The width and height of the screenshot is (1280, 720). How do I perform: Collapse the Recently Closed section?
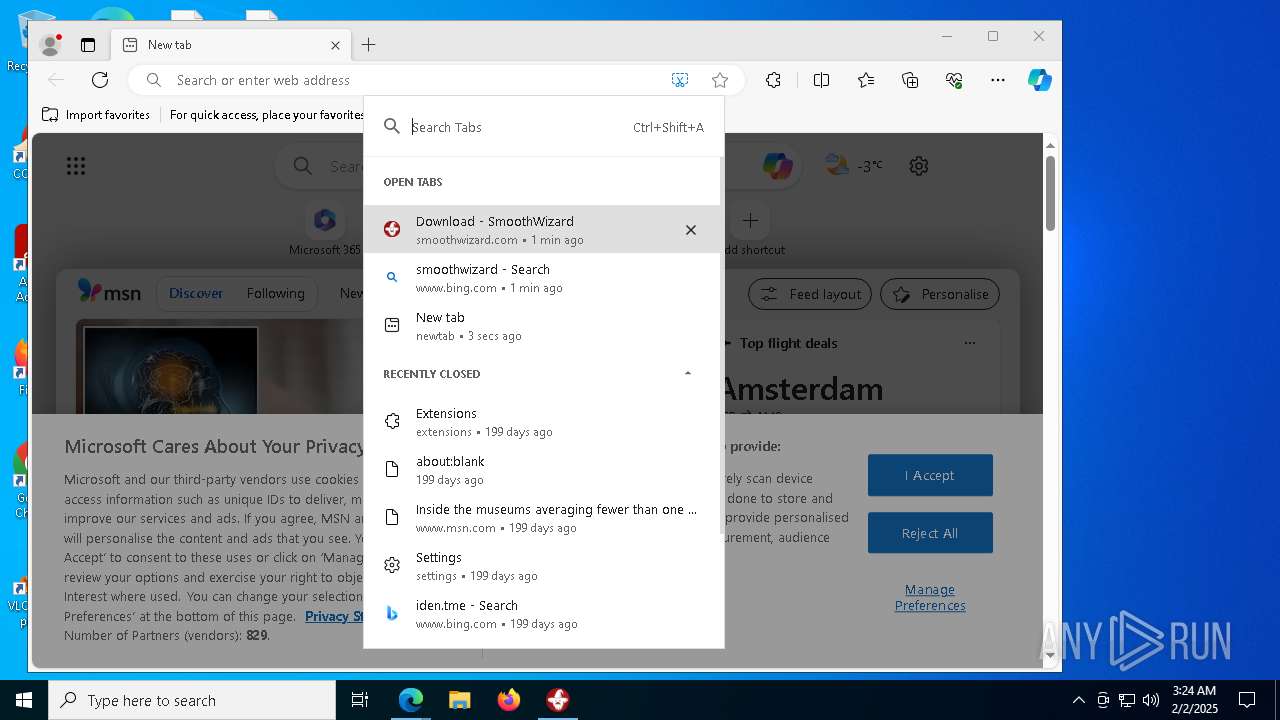pyautogui.click(x=687, y=374)
